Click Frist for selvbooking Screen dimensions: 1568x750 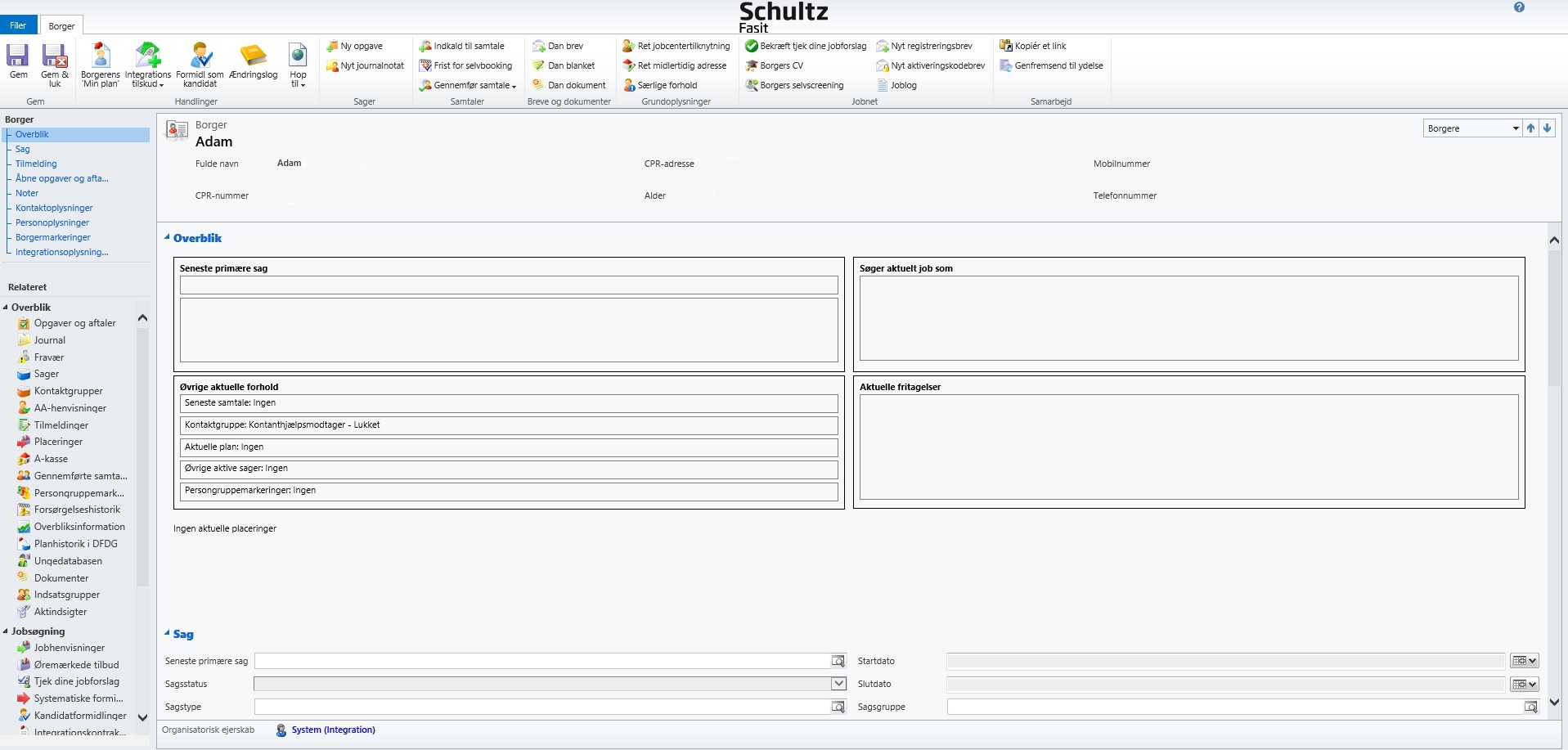click(x=466, y=65)
